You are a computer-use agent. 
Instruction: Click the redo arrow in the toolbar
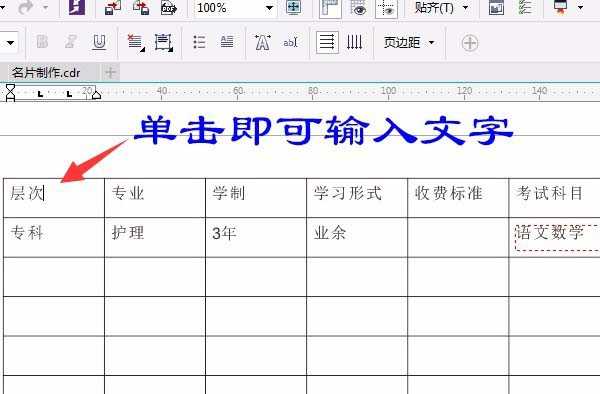[x=25, y=7]
